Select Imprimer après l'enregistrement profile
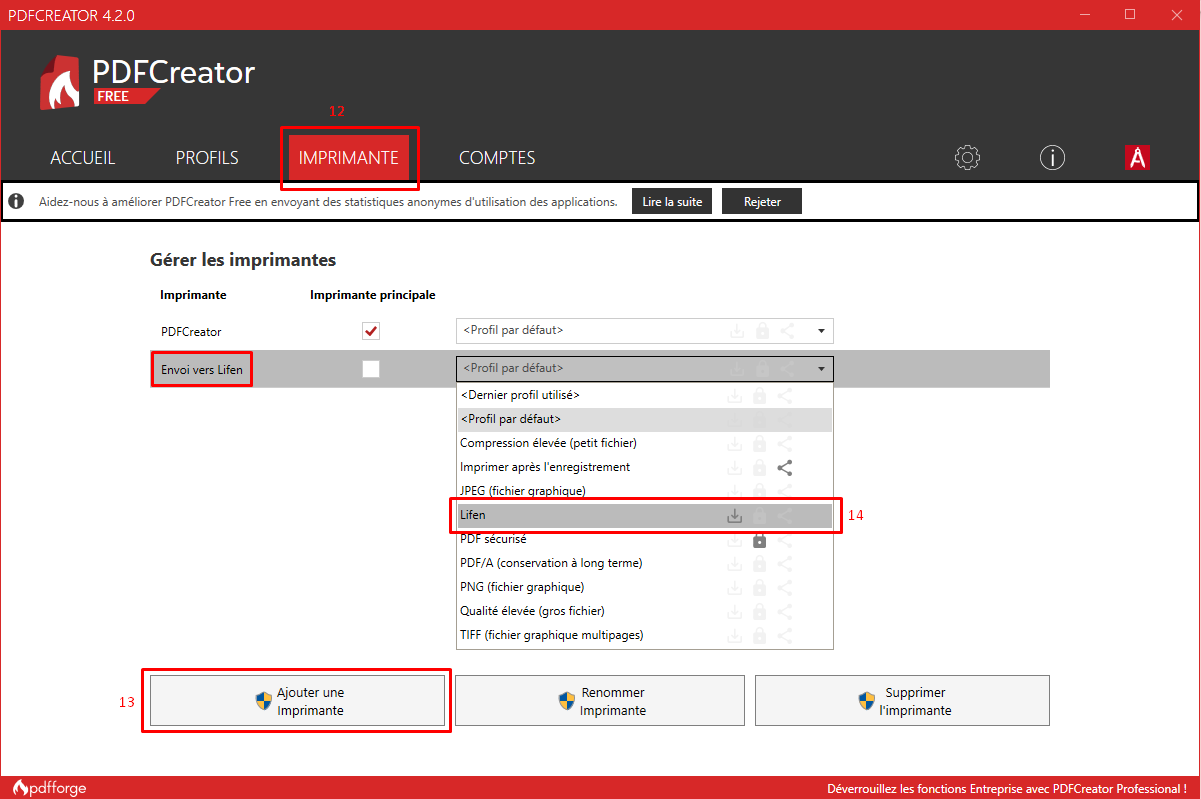The width and height of the screenshot is (1201, 799). click(645, 467)
